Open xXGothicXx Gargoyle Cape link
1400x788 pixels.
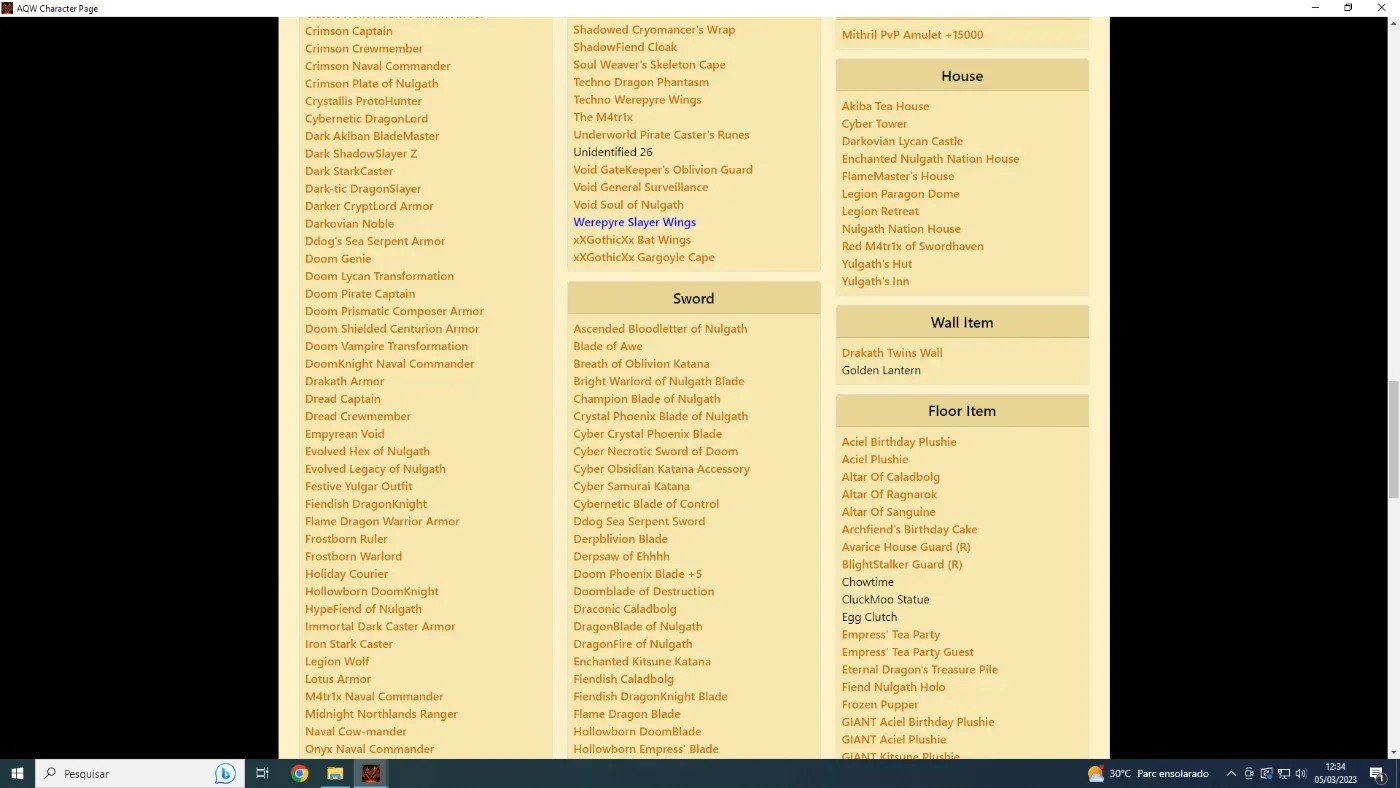click(644, 257)
